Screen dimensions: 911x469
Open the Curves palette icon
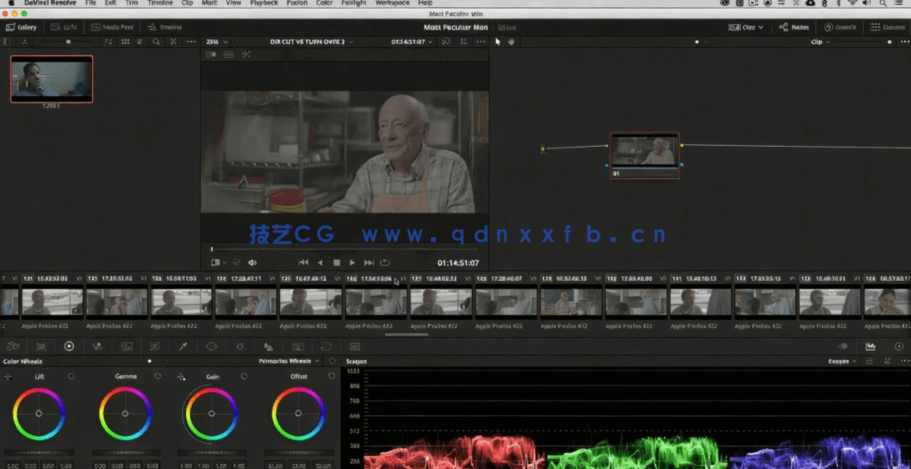pyautogui.click(x=155, y=346)
